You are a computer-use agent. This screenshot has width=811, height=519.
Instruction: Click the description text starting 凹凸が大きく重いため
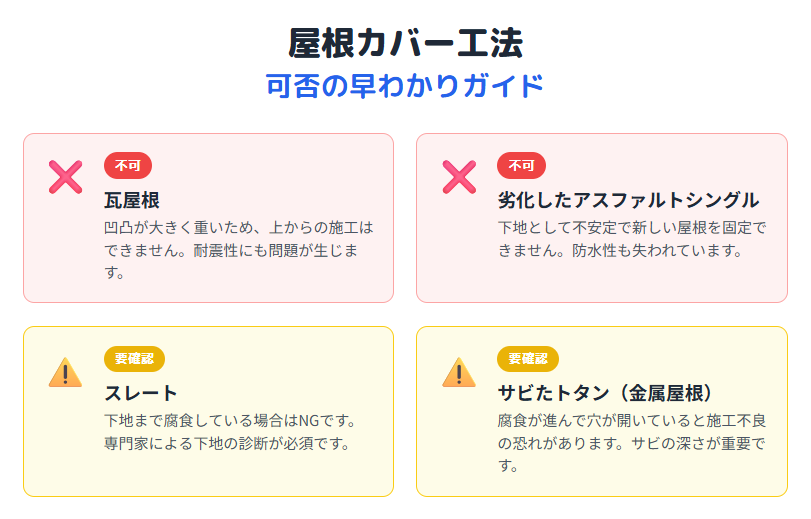(238, 250)
